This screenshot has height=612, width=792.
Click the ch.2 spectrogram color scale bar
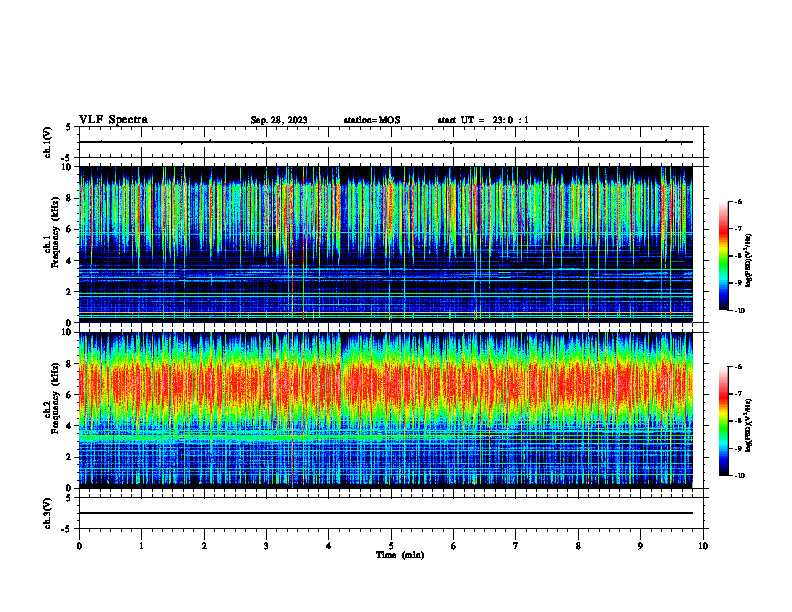723,421
